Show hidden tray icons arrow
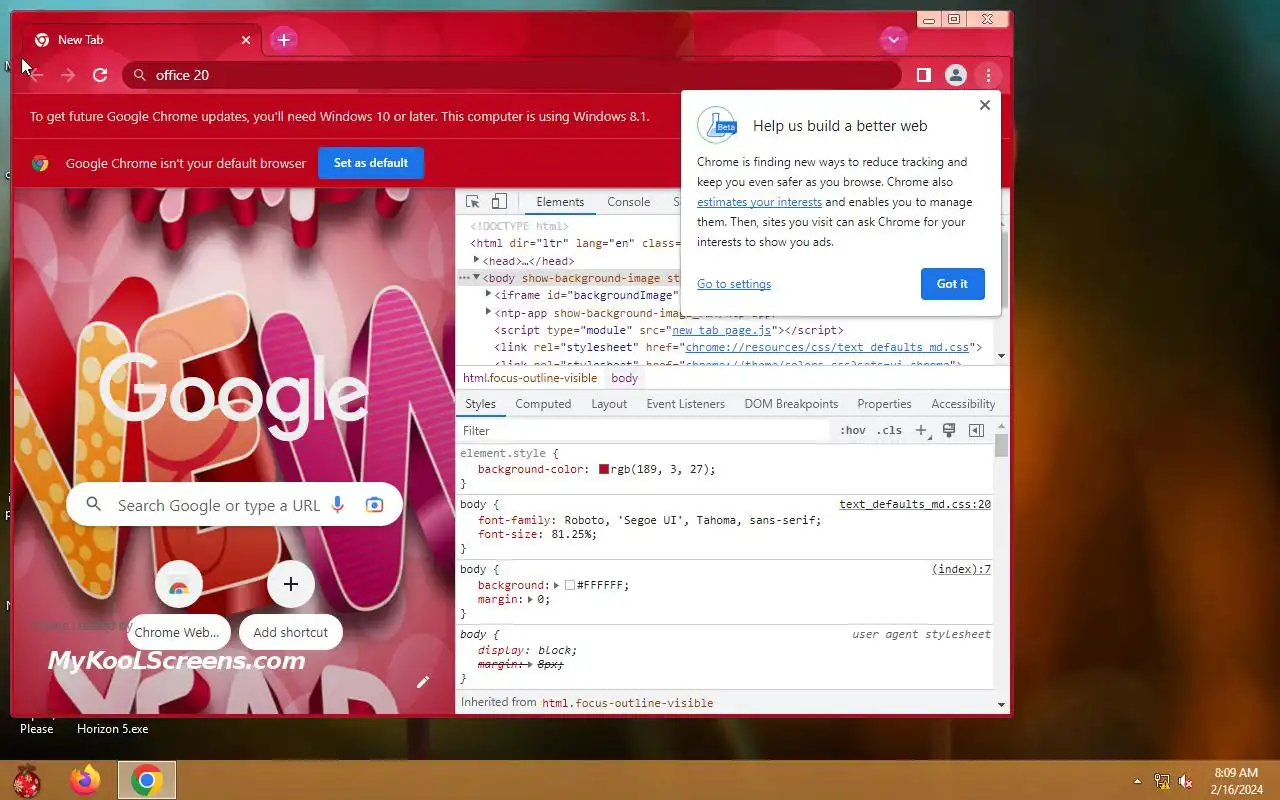 [1137, 781]
